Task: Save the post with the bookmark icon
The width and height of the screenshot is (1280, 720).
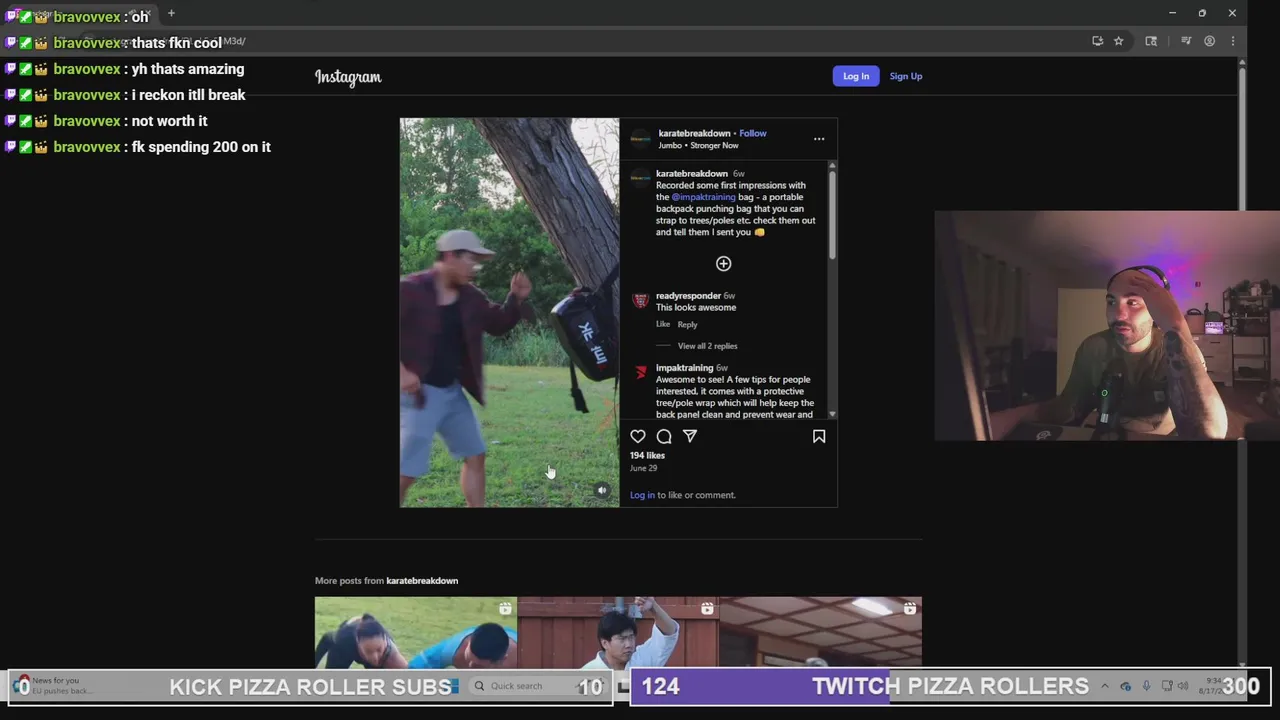Action: 819,436
